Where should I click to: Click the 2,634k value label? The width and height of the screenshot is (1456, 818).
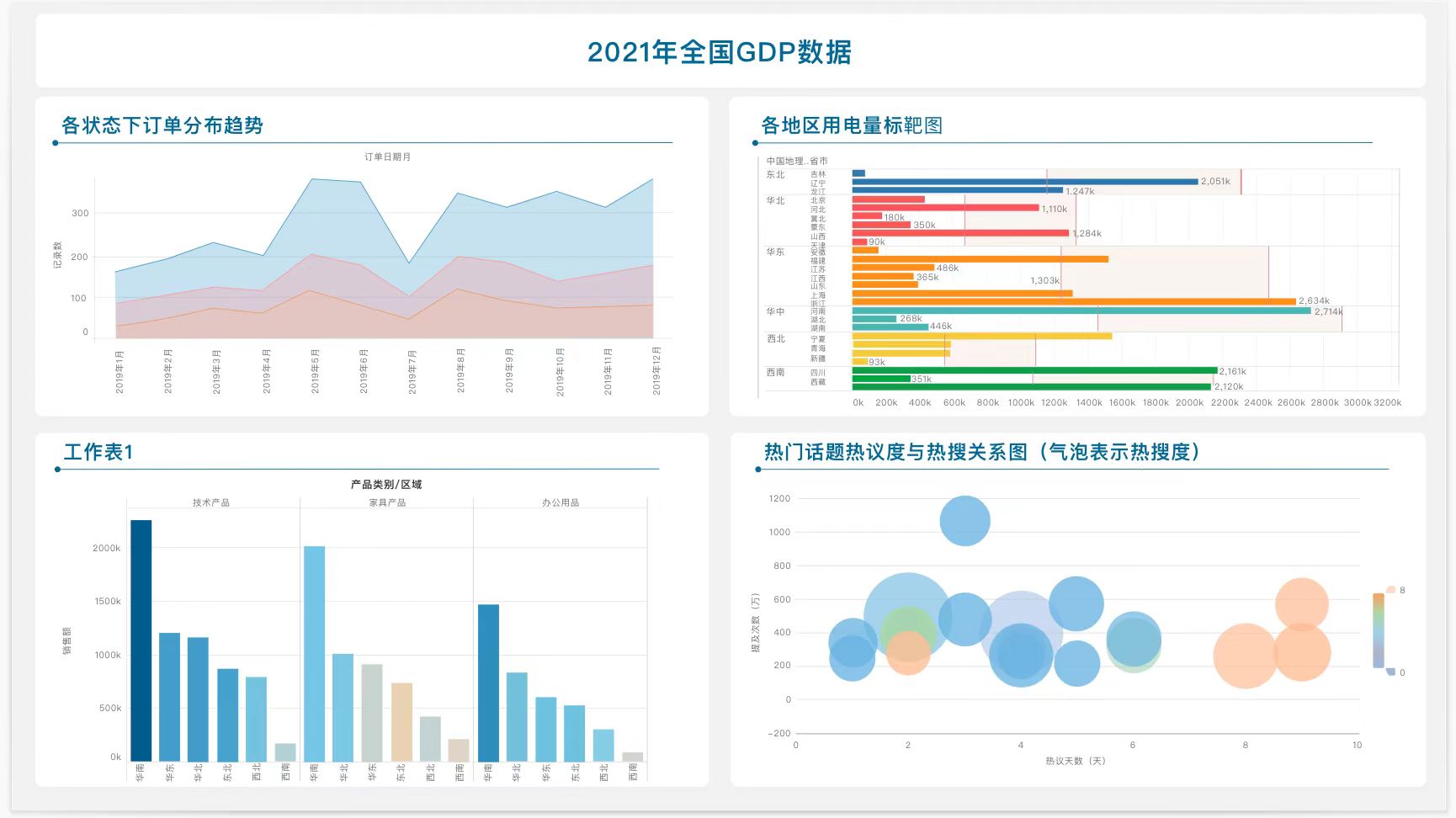(1314, 300)
